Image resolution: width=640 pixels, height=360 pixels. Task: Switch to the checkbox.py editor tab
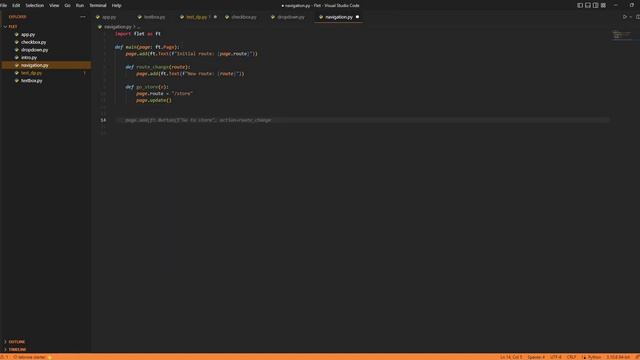[x=244, y=17]
